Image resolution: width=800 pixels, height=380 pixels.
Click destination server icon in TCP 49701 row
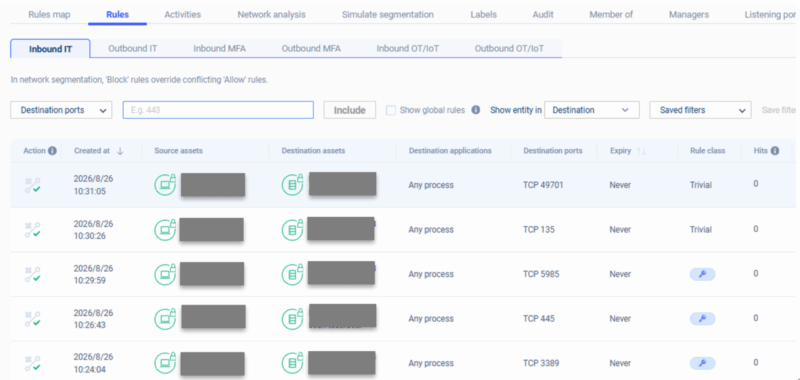coord(293,185)
